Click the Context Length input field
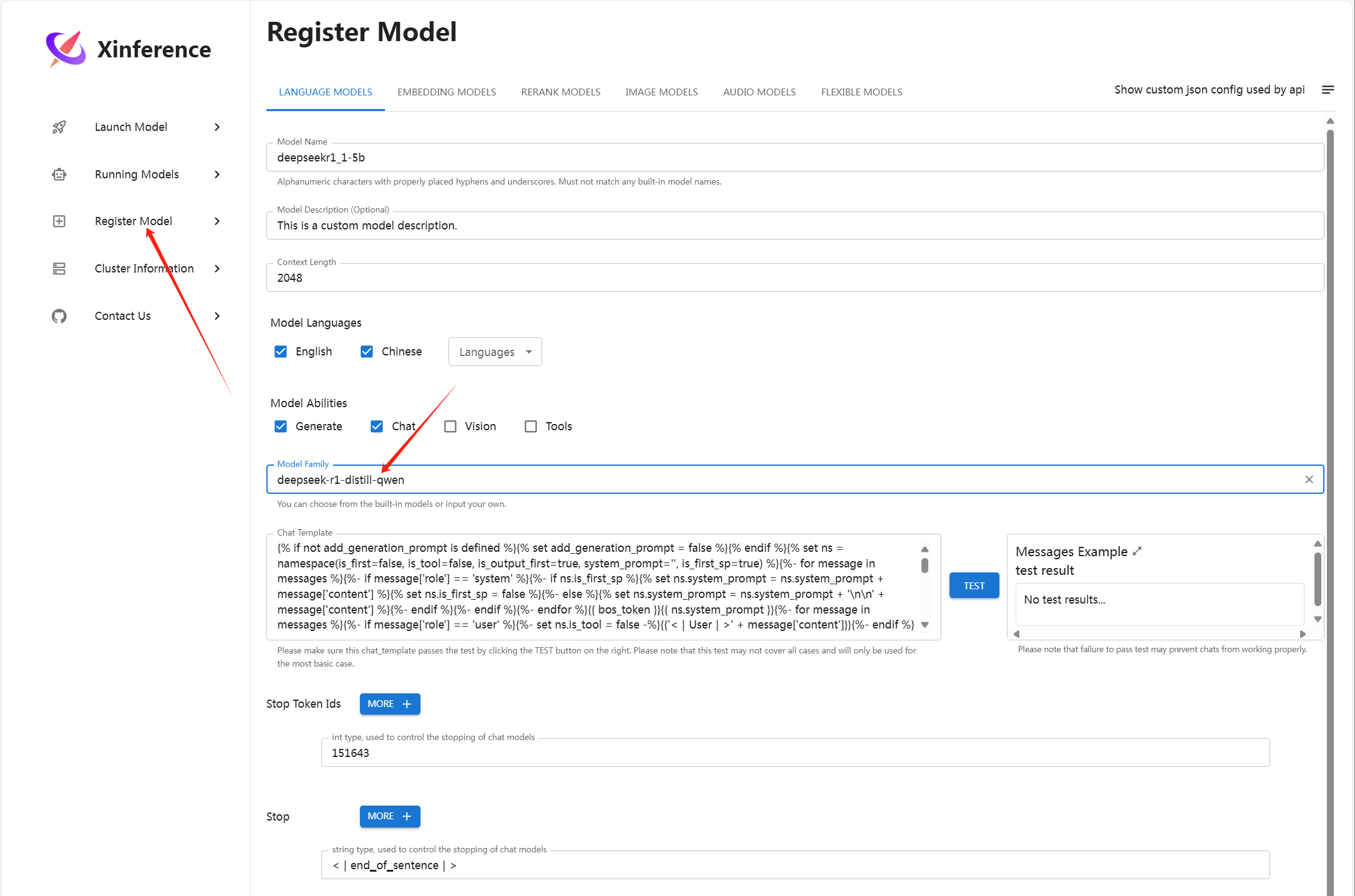Image resolution: width=1355 pixels, height=896 pixels. tap(794, 278)
